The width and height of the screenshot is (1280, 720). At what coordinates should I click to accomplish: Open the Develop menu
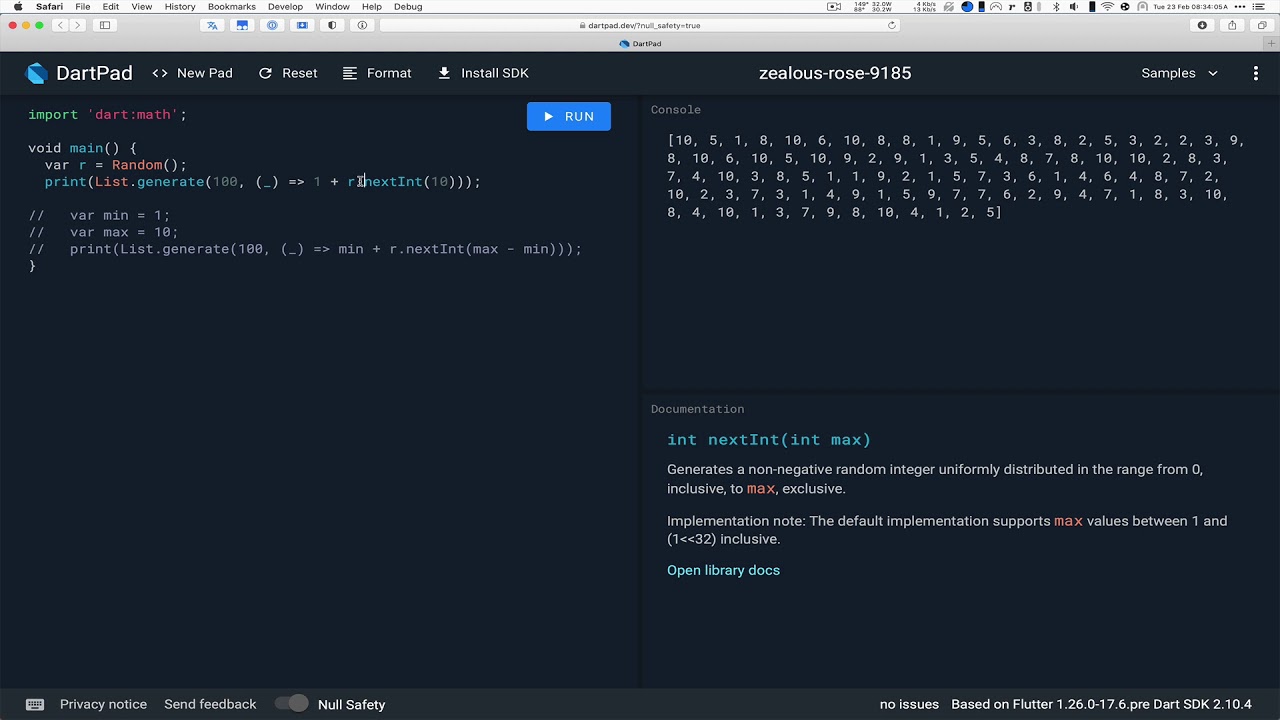(285, 6)
